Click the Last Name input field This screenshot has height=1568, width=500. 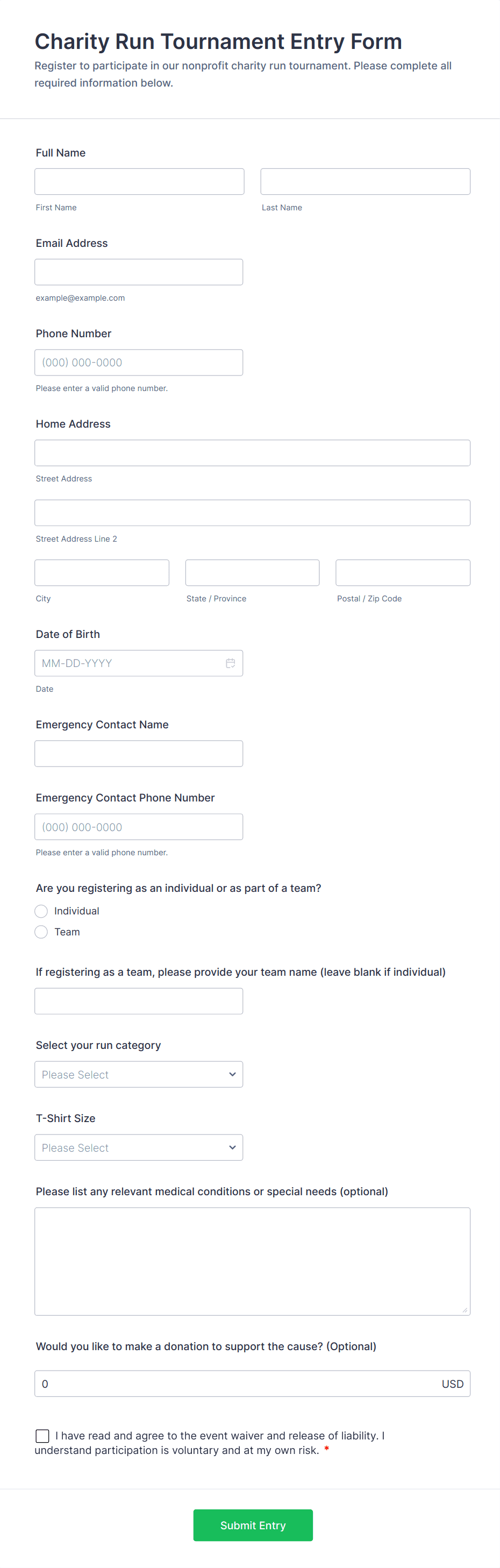point(365,181)
